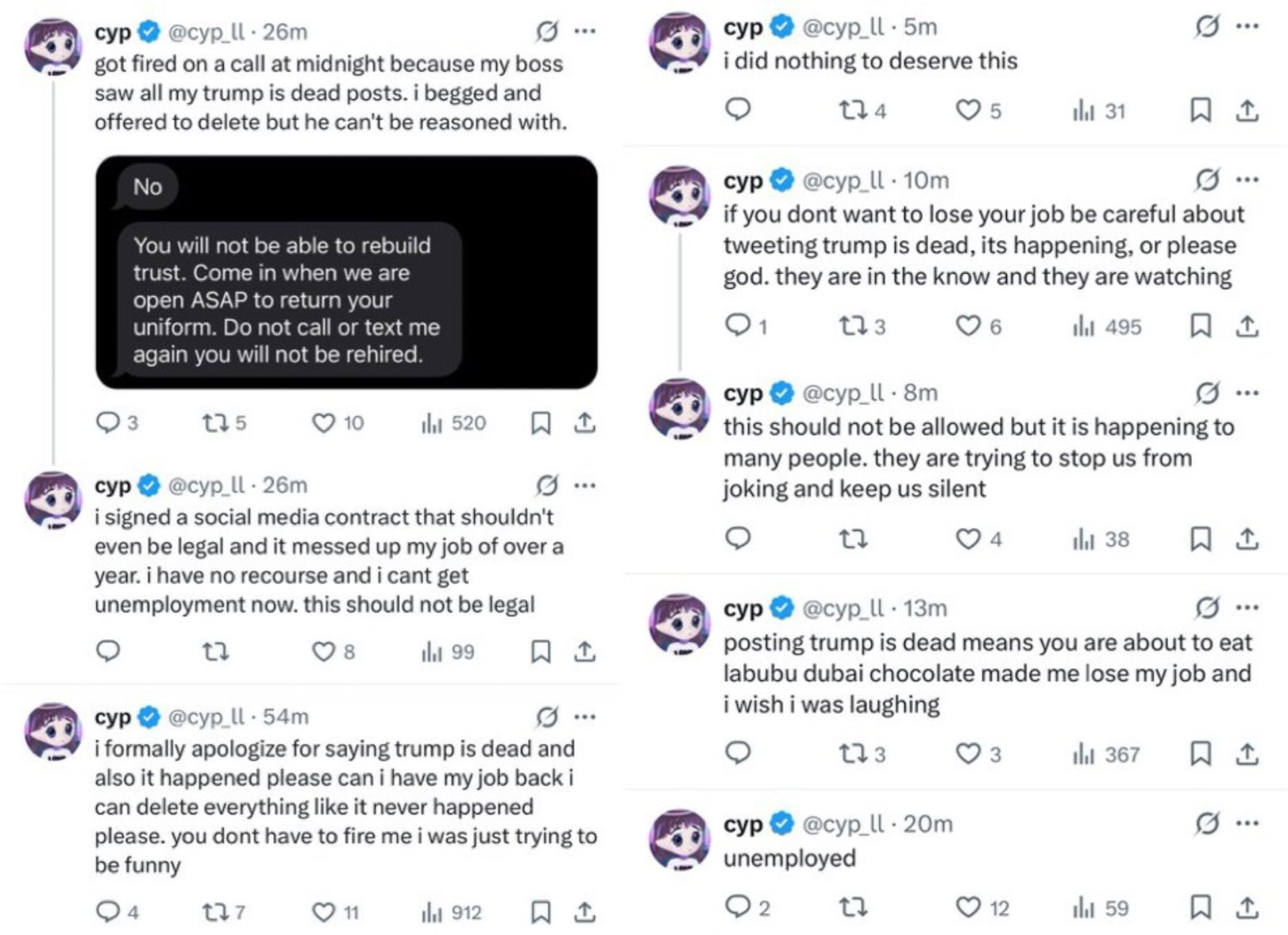Bookmark the 'i did nothing to deserve this' tweet
Viewport: 1288px width, 935px height.
pyautogui.click(x=1201, y=110)
